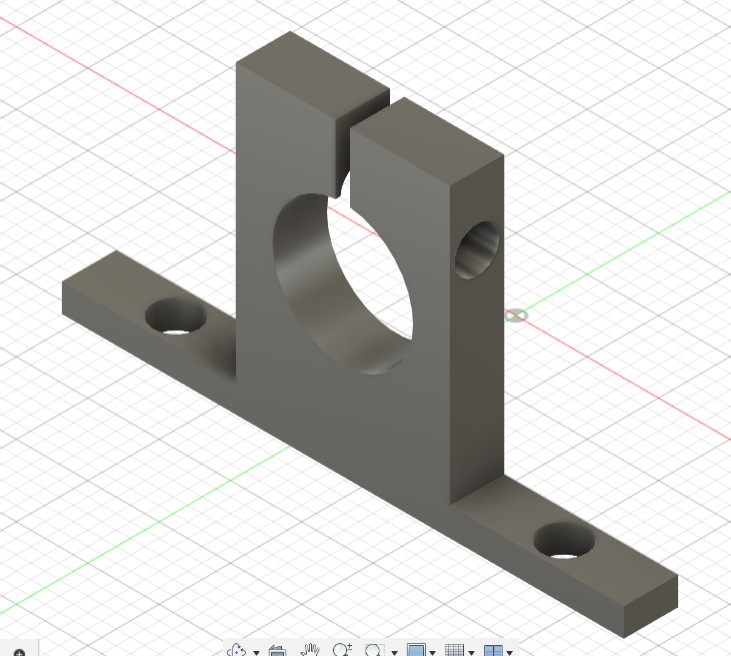Expand the Display Settings dropdown arrow

pos(433,652)
